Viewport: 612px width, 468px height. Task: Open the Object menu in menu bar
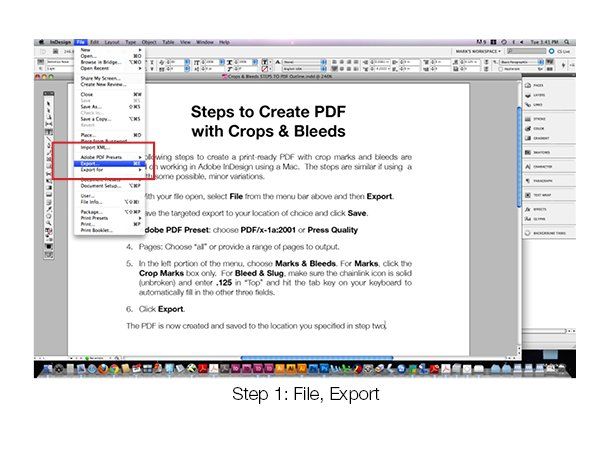(x=149, y=42)
